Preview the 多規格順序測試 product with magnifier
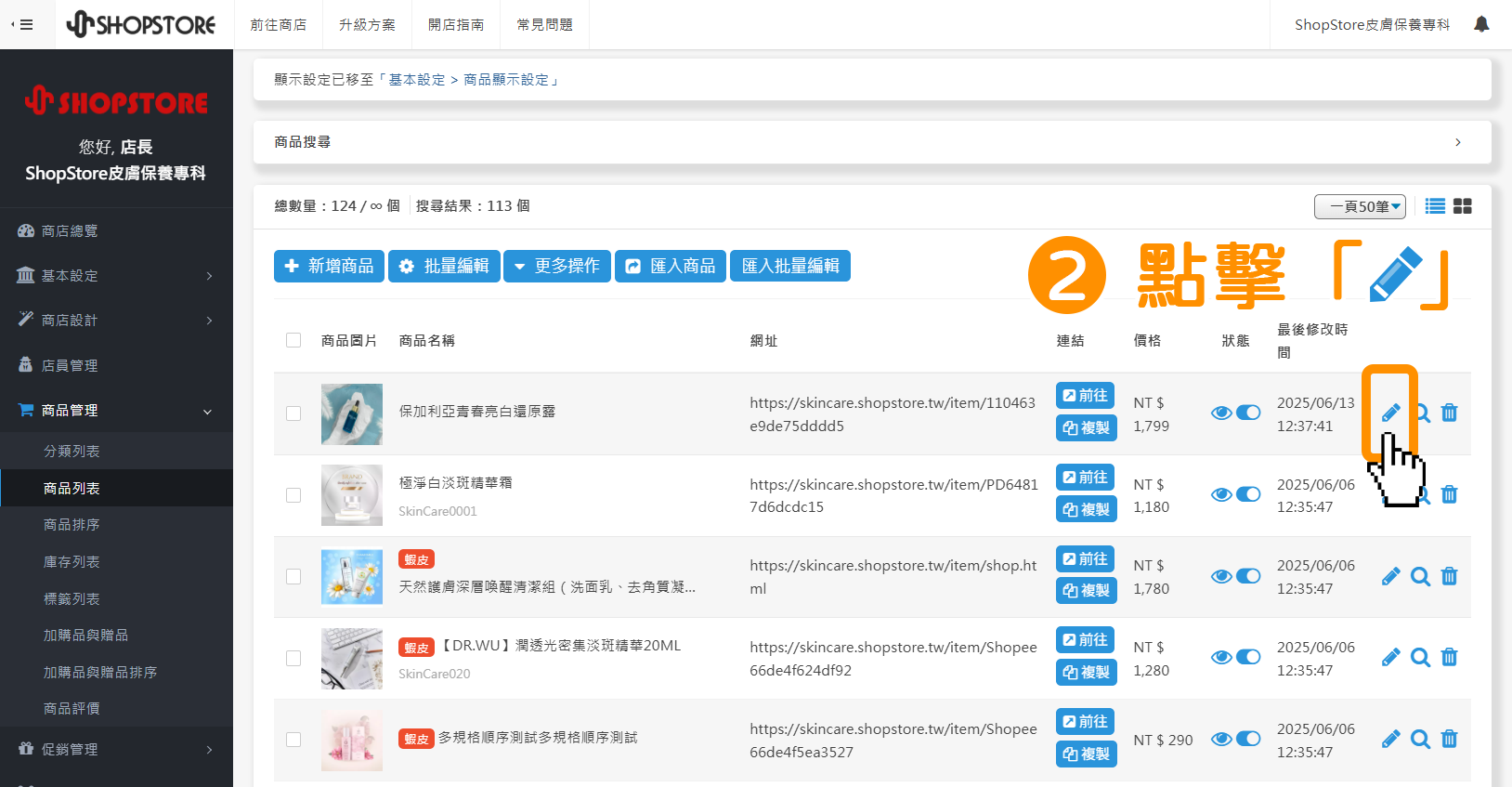 (x=1420, y=740)
